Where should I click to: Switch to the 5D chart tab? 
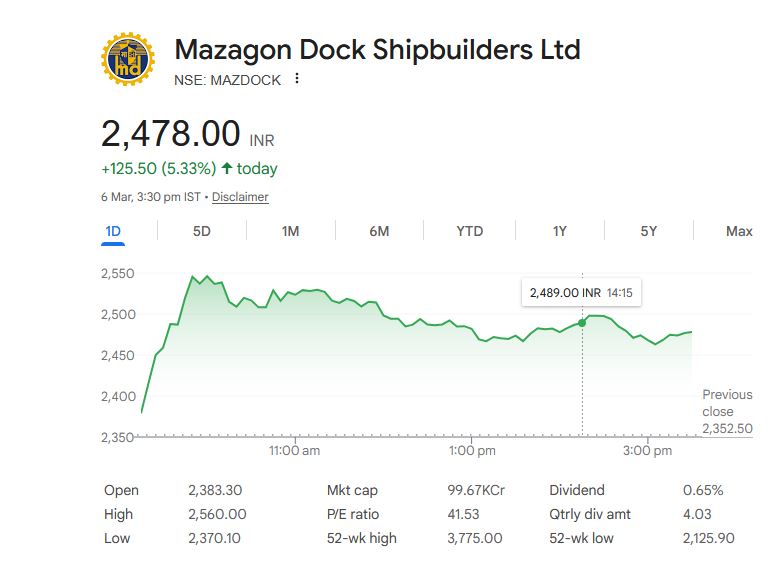pos(201,231)
